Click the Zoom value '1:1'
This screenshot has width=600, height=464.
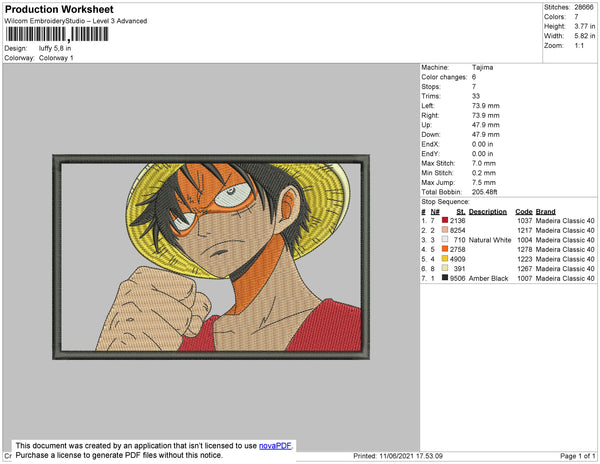click(x=579, y=46)
